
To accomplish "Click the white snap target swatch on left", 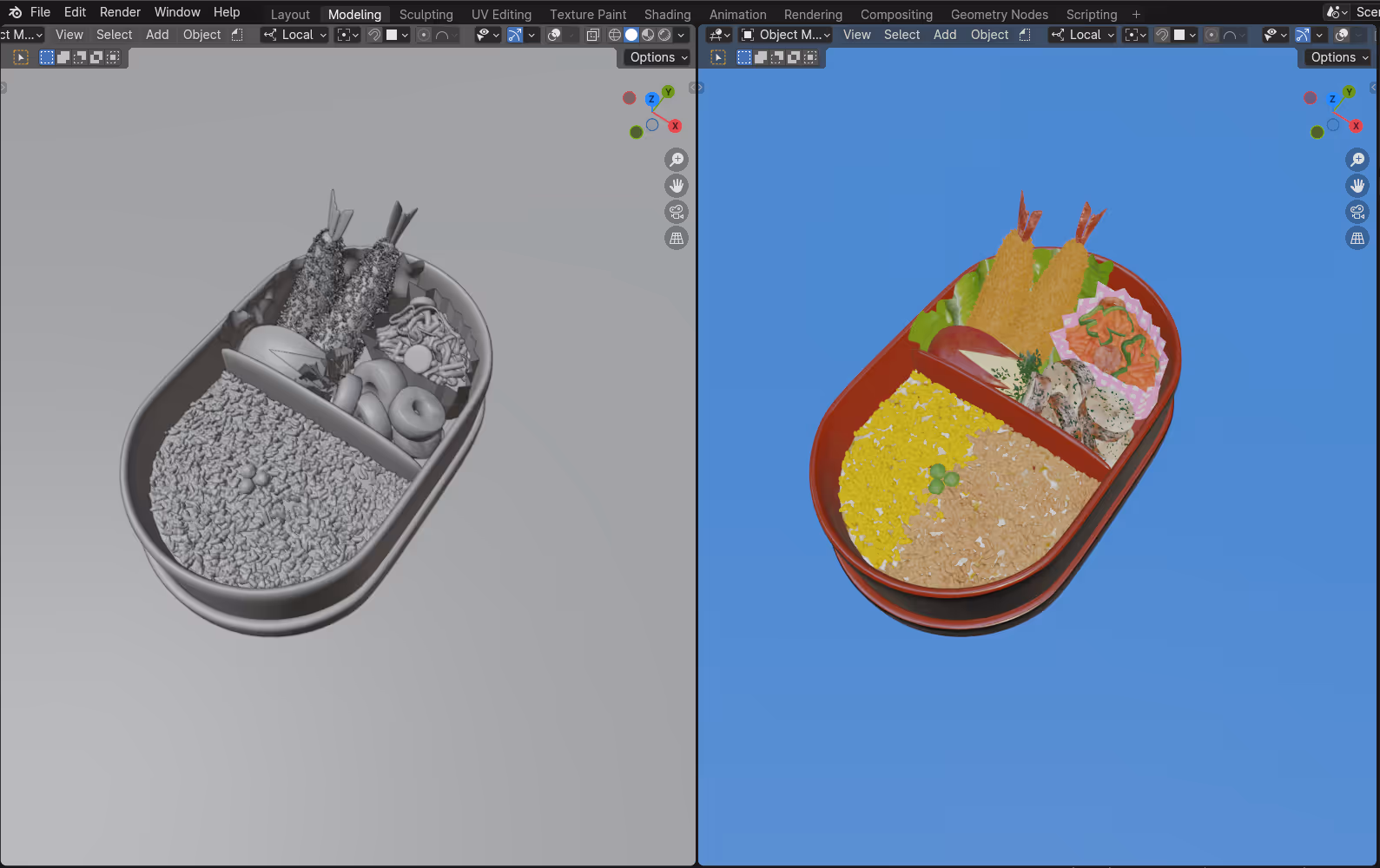I will (x=392, y=35).
